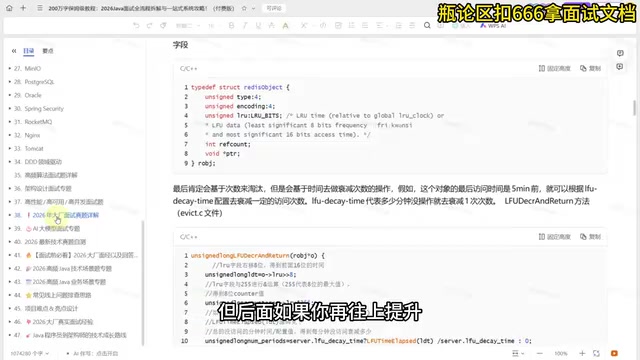Expand the 33. Tomcat outline entry
The width and height of the screenshot is (640, 360).
pos(10,149)
